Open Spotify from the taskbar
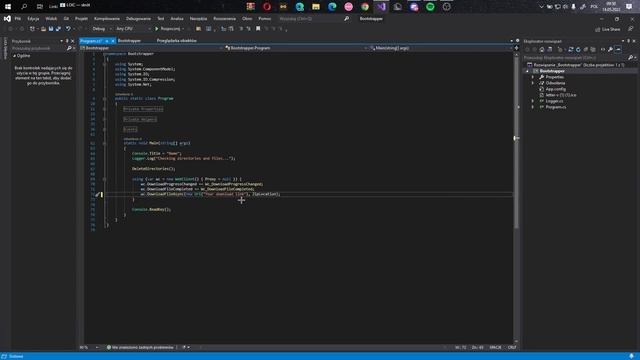The image size is (640, 360). pos(430,7)
